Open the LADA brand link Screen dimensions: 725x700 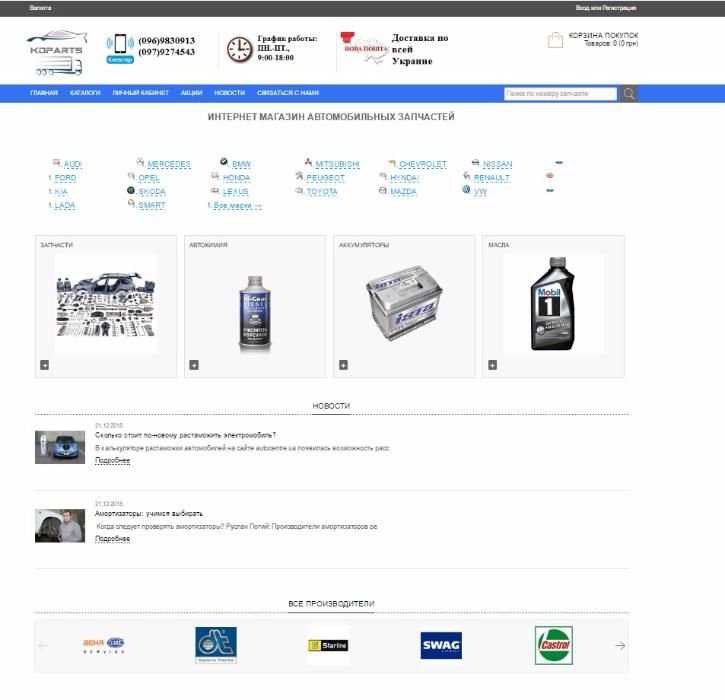point(65,205)
